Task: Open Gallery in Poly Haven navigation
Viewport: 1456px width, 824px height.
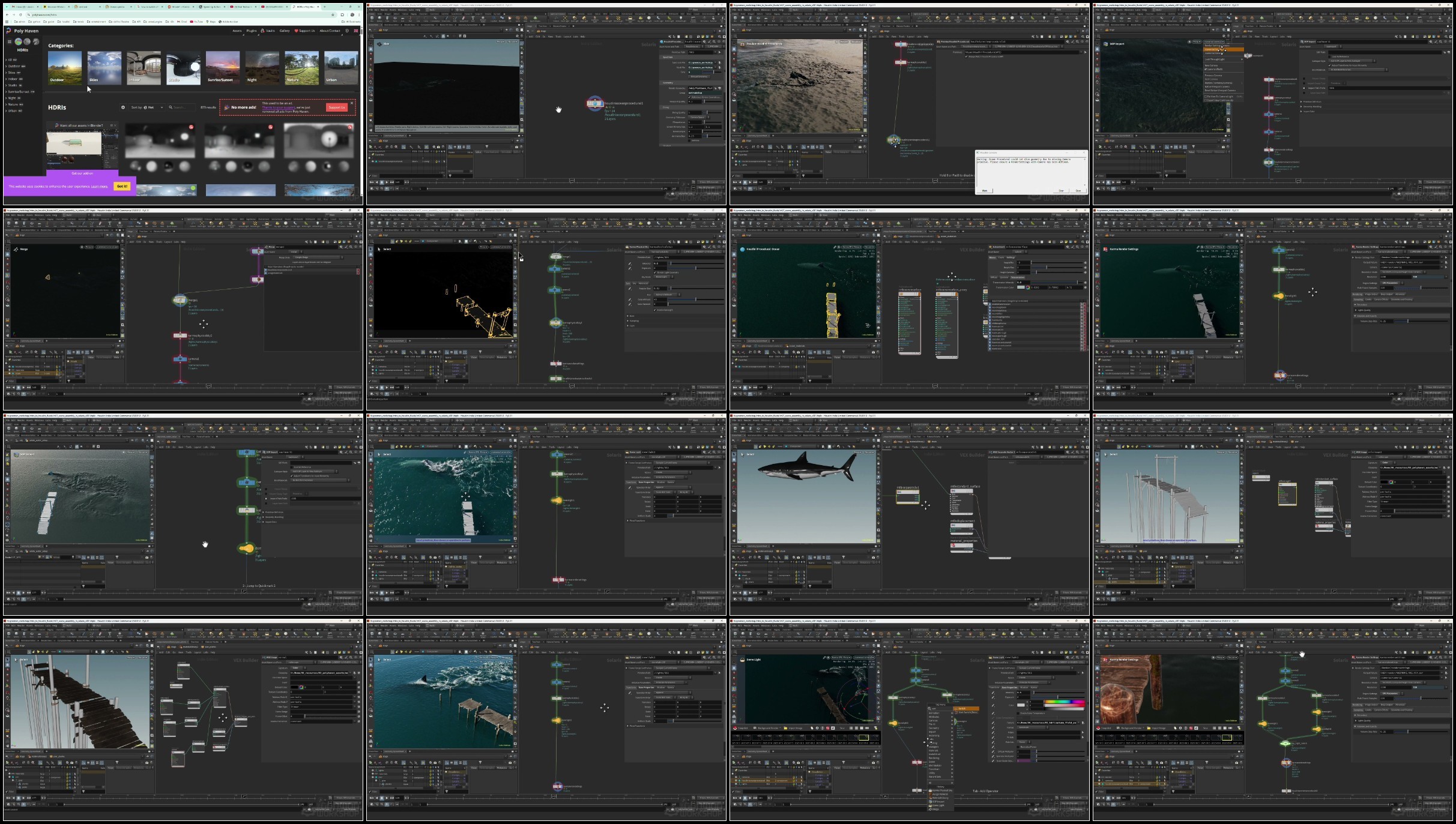Action: click(x=285, y=31)
